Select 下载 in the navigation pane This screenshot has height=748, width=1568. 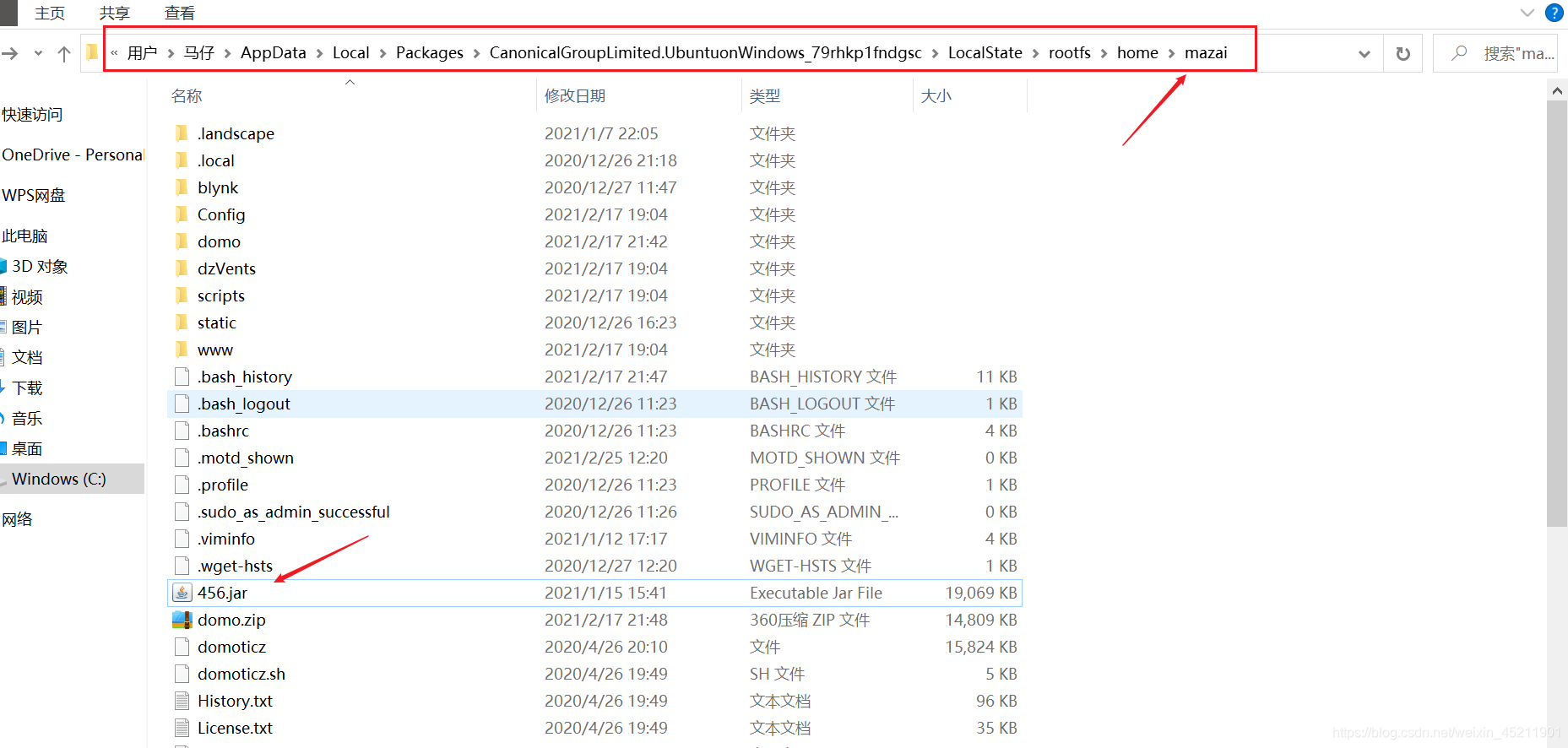(27, 388)
